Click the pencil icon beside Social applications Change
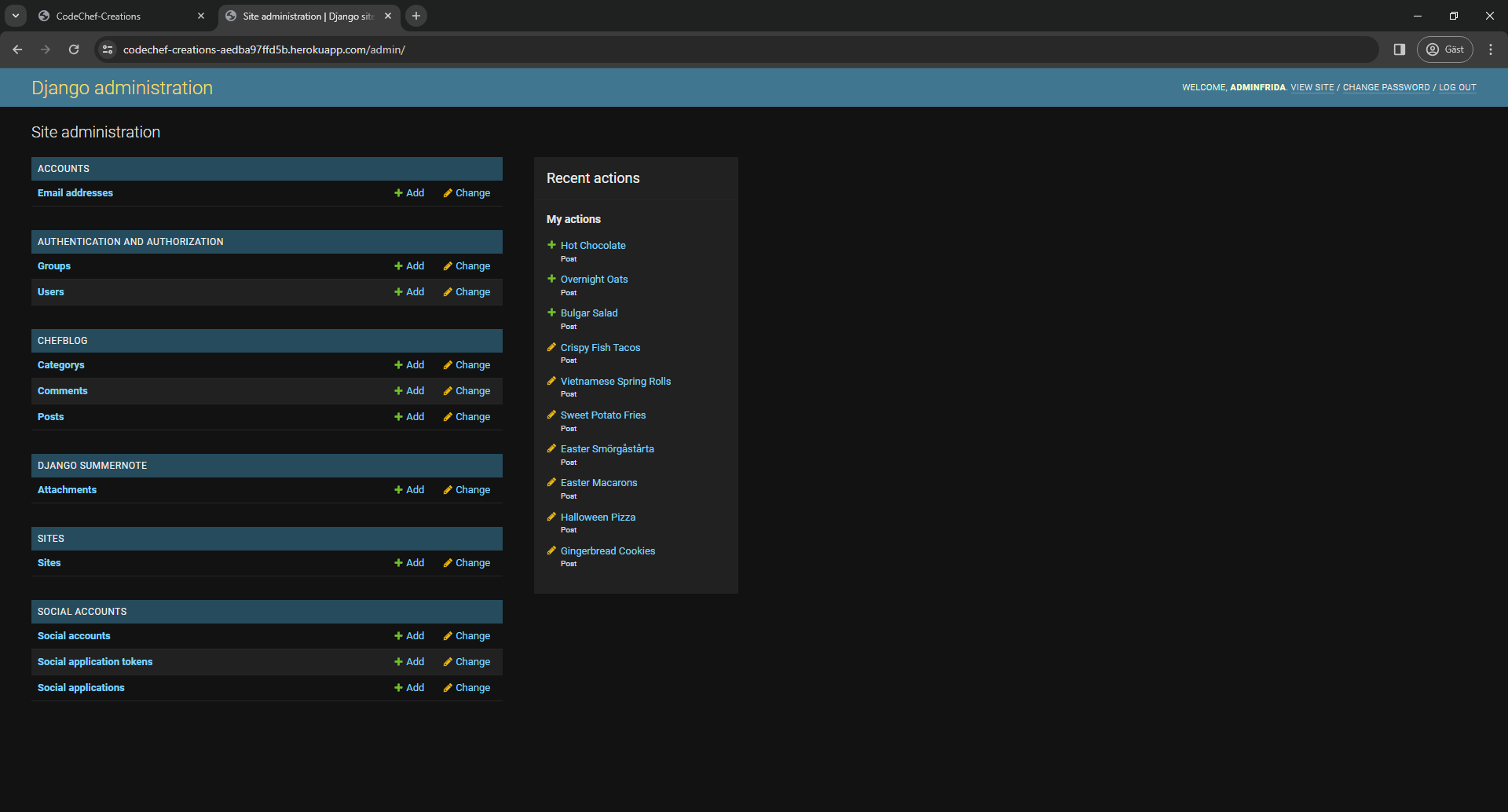Viewport: 1508px width, 812px height. [448, 687]
